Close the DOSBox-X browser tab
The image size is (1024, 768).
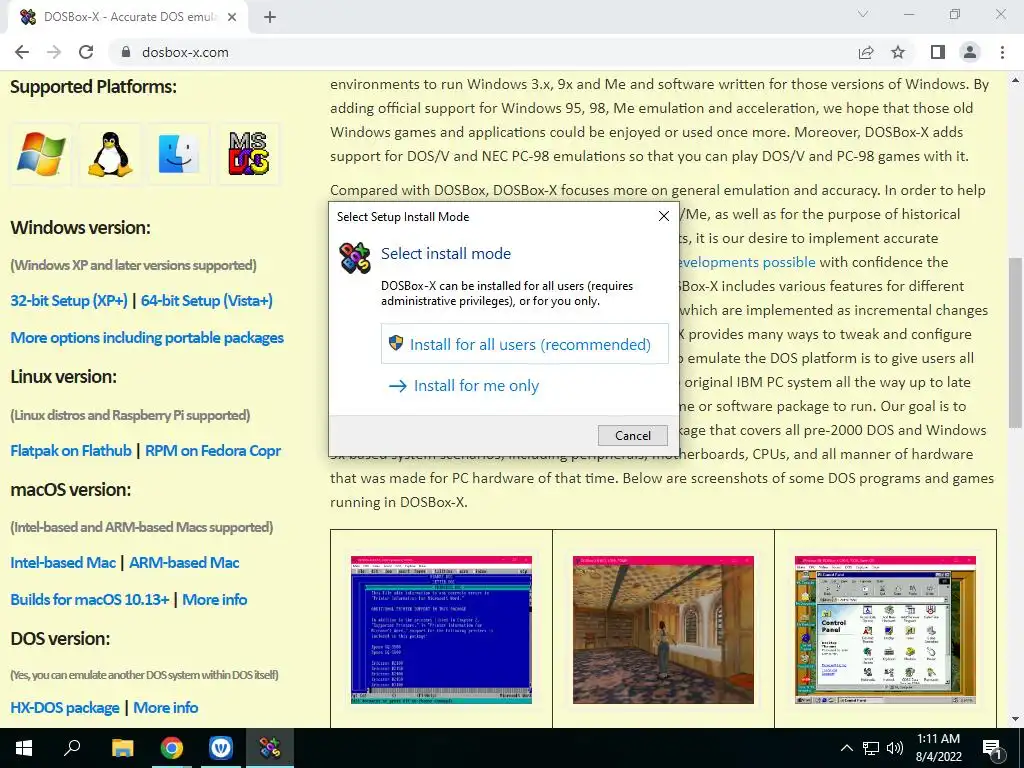(232, 17)
